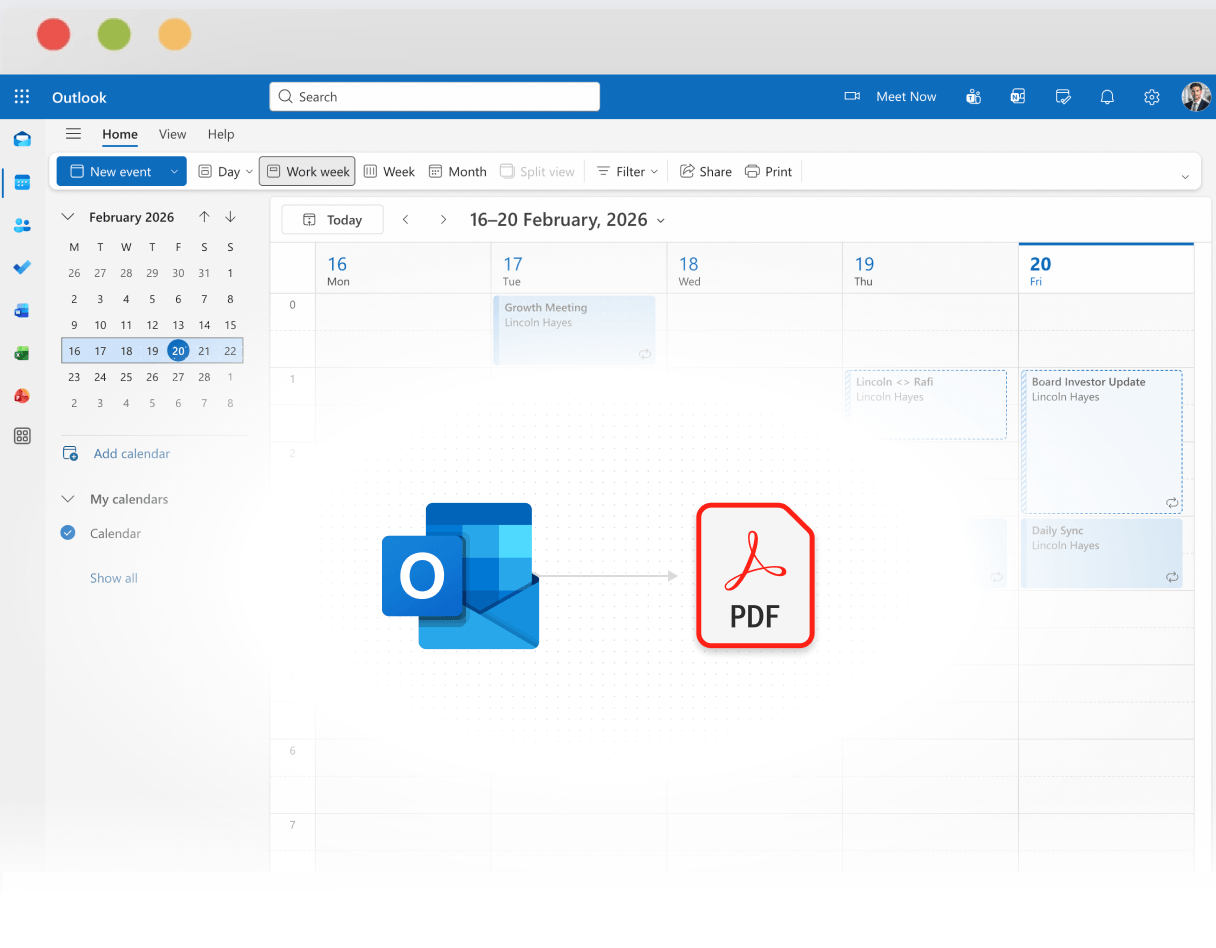The image size is (1216, 948).
Task: Switch to the View tab
Action: pos(172,134)
